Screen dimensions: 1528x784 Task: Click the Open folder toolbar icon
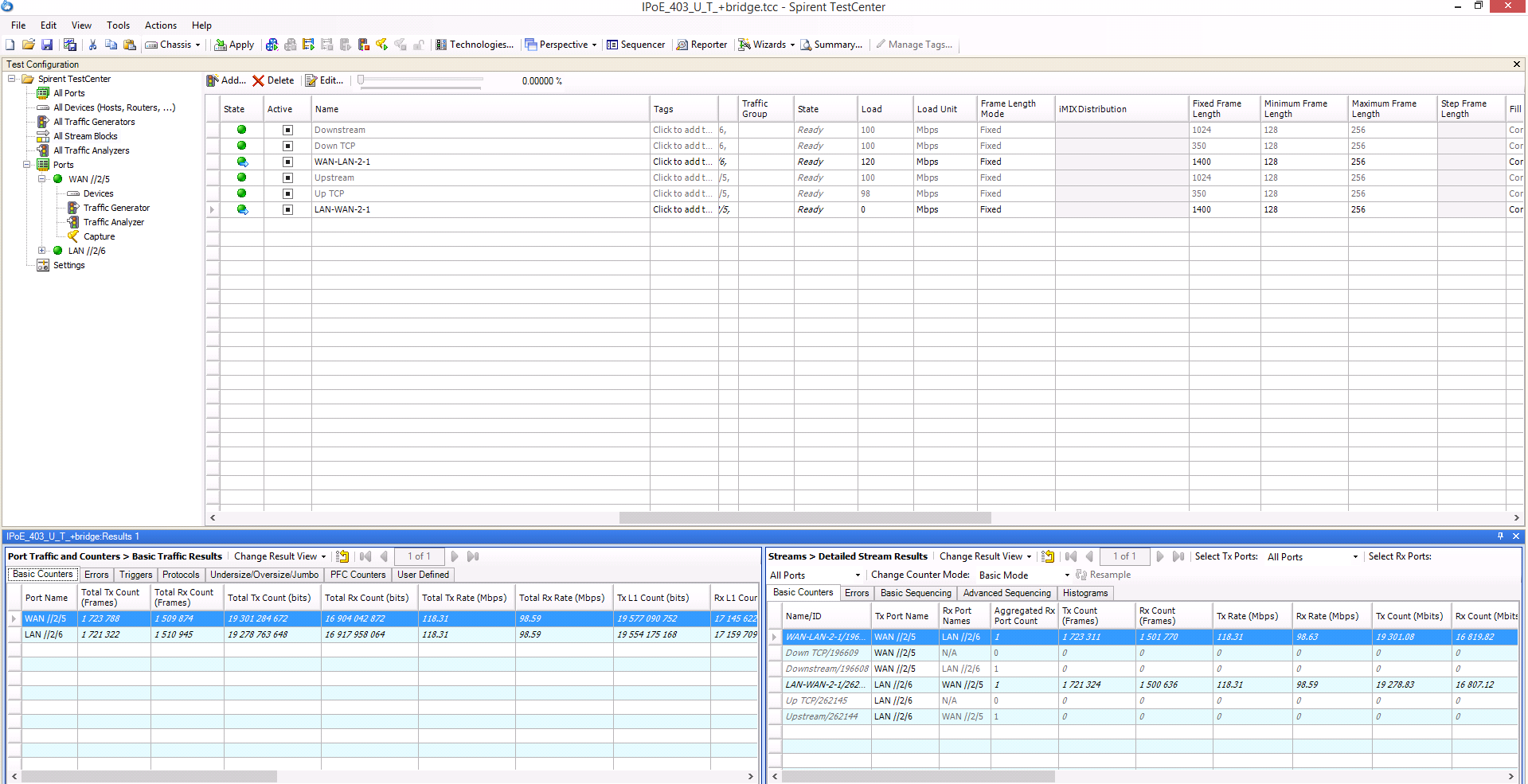click(29, 45)
